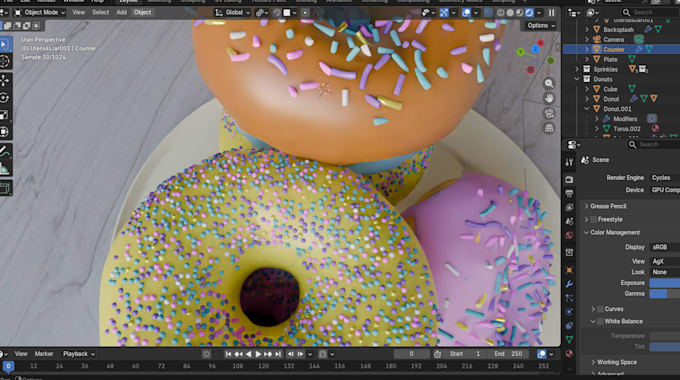Expand the Backsplash outliner item
The height and width of the screenshot is (380, 680).
point(587,29)
